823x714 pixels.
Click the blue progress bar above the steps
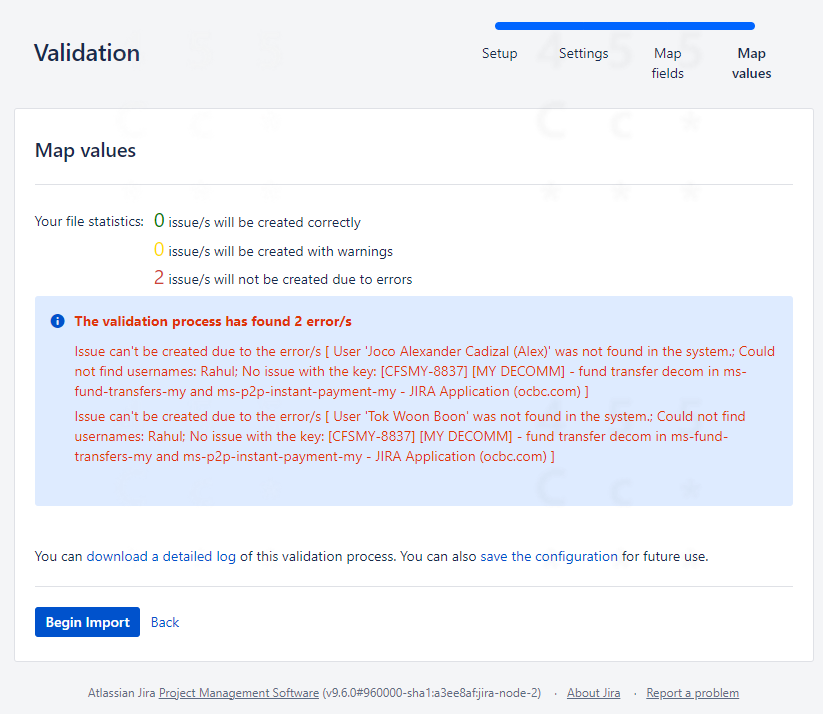(624, 26)
